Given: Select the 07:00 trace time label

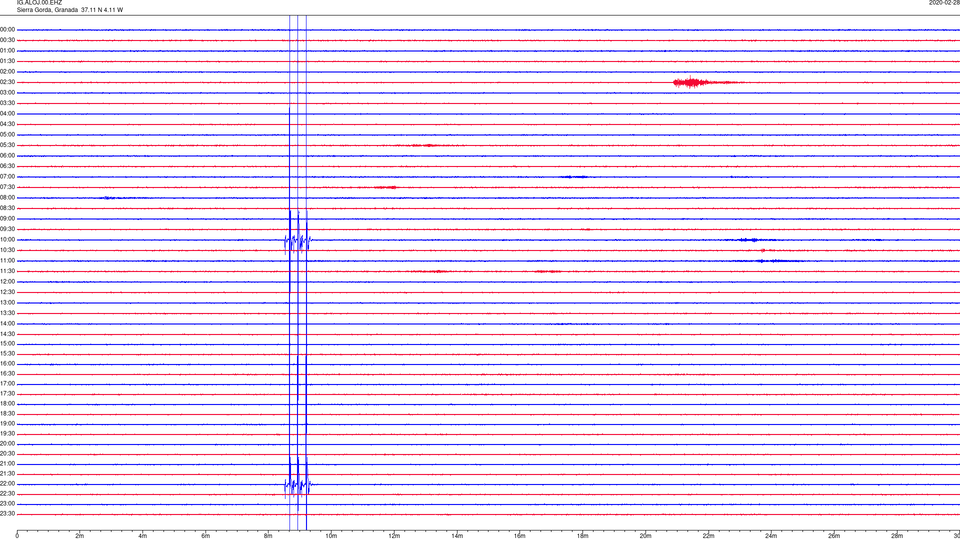Looking at the screenshot, I should point(7,176).
